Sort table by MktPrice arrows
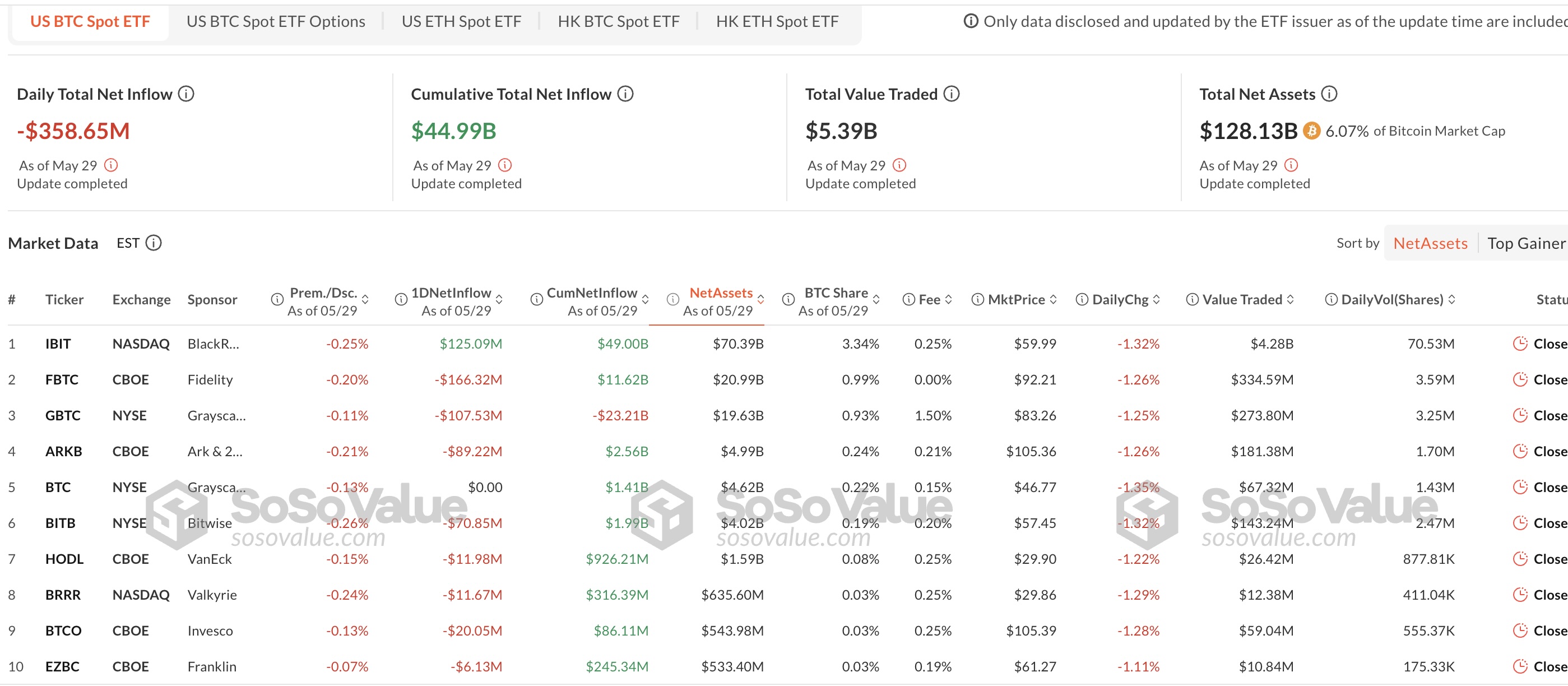1568x686 pixels. click(1053, 299)
